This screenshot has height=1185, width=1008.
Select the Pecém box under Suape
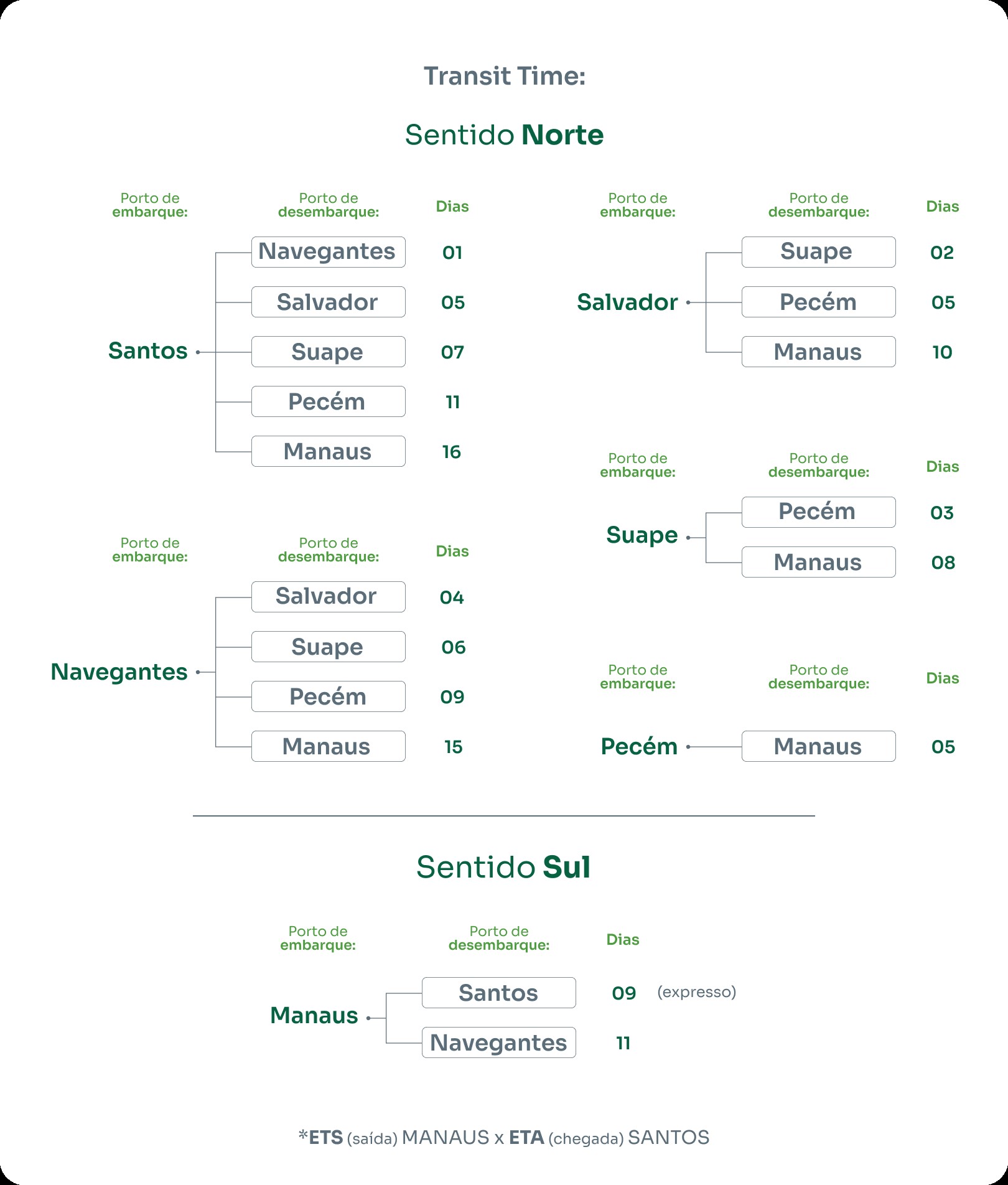click(819, 512)
